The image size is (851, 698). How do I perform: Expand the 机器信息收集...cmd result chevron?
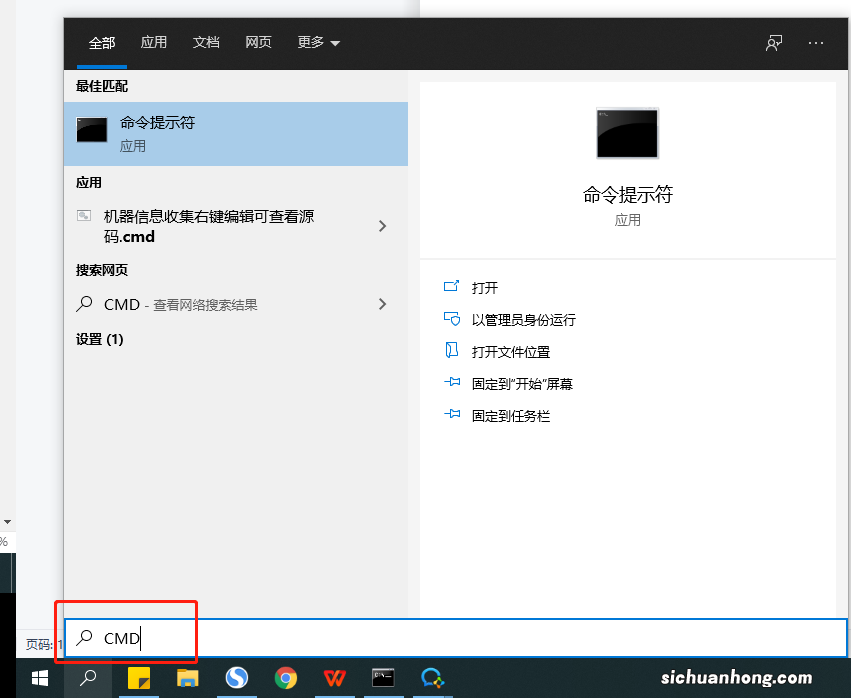point(381,226)
